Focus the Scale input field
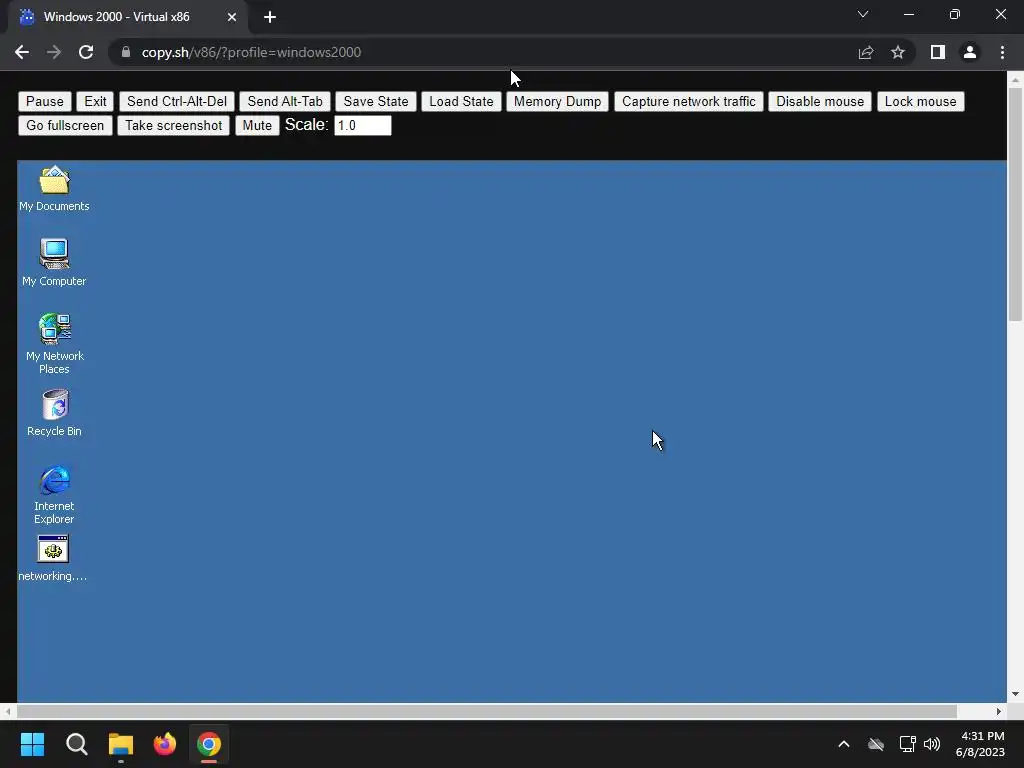 pos(362,125)
